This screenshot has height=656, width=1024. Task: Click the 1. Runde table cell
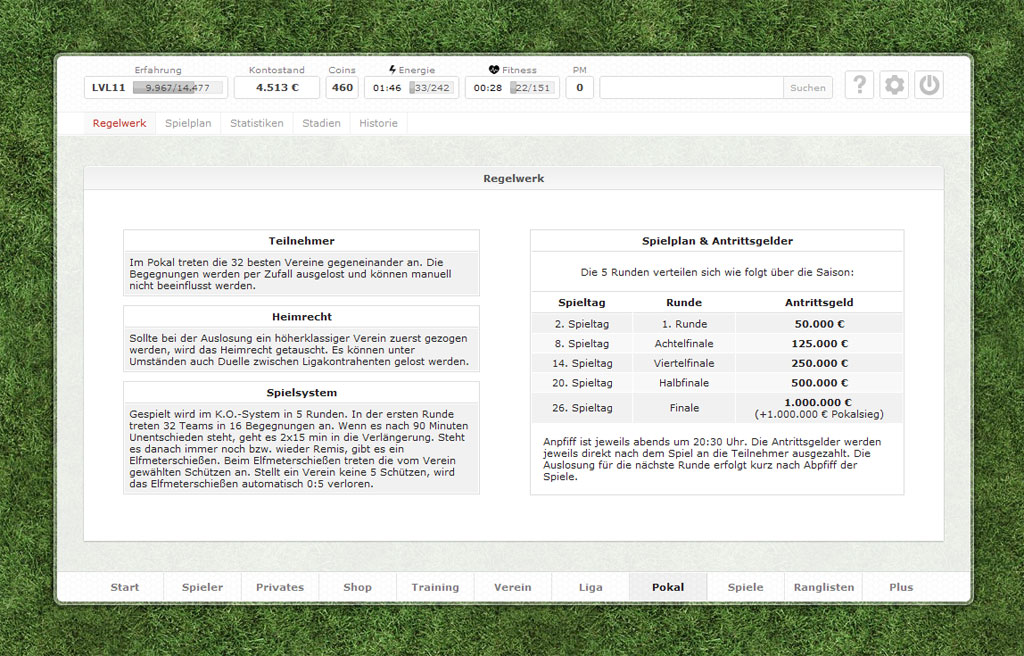[x=684, y=324]
